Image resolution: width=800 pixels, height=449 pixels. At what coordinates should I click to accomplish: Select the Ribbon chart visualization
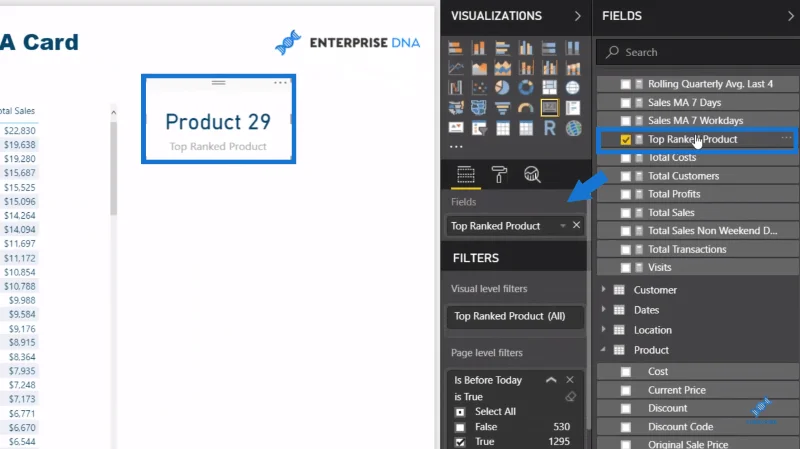pyautogui.click(x=572, y=68)
